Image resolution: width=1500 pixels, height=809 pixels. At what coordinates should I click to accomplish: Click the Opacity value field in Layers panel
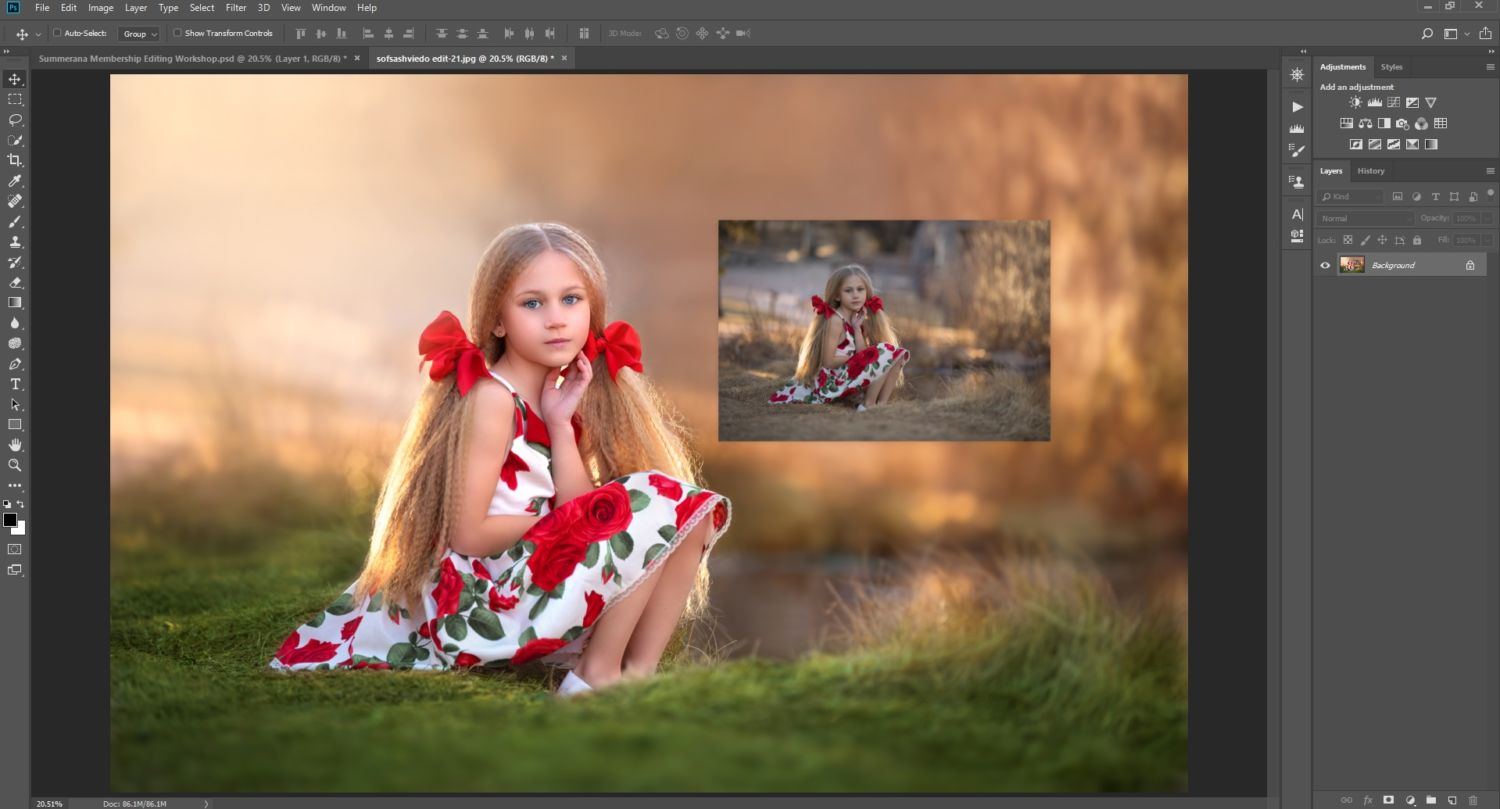click(1466, 218)
